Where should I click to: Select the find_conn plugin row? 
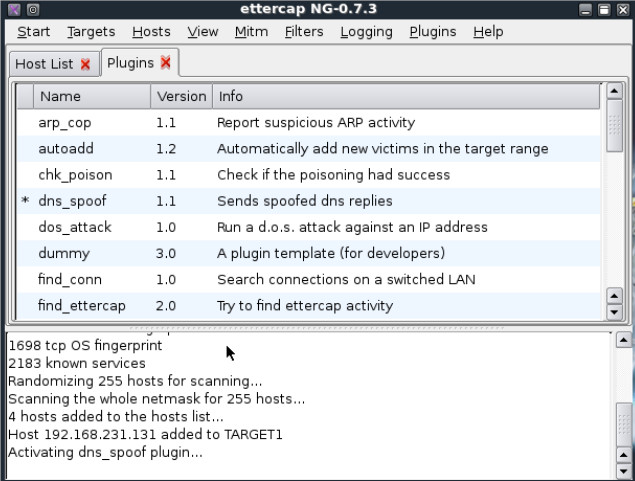[308, 279]
